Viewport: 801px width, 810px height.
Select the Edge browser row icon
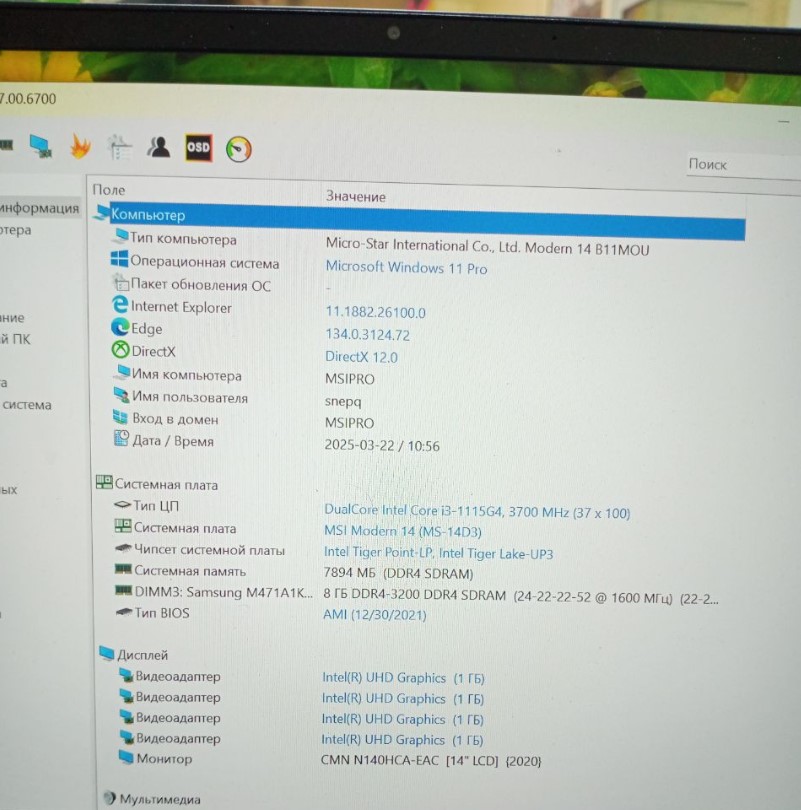coord(120,328)
